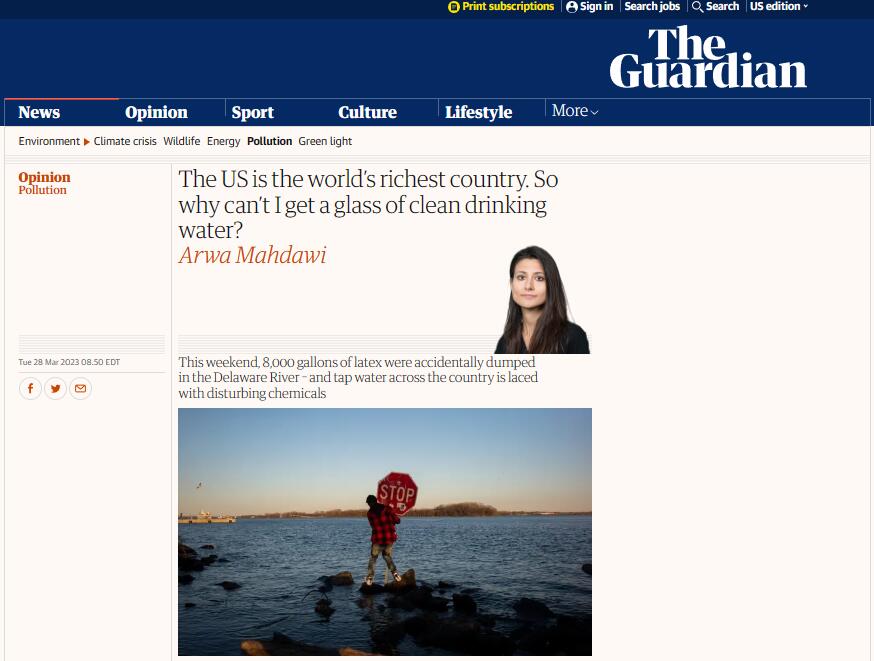This screenshot has height=661, width=874.
Task: Open the Opinion section tab
Action: click(156, 112)
